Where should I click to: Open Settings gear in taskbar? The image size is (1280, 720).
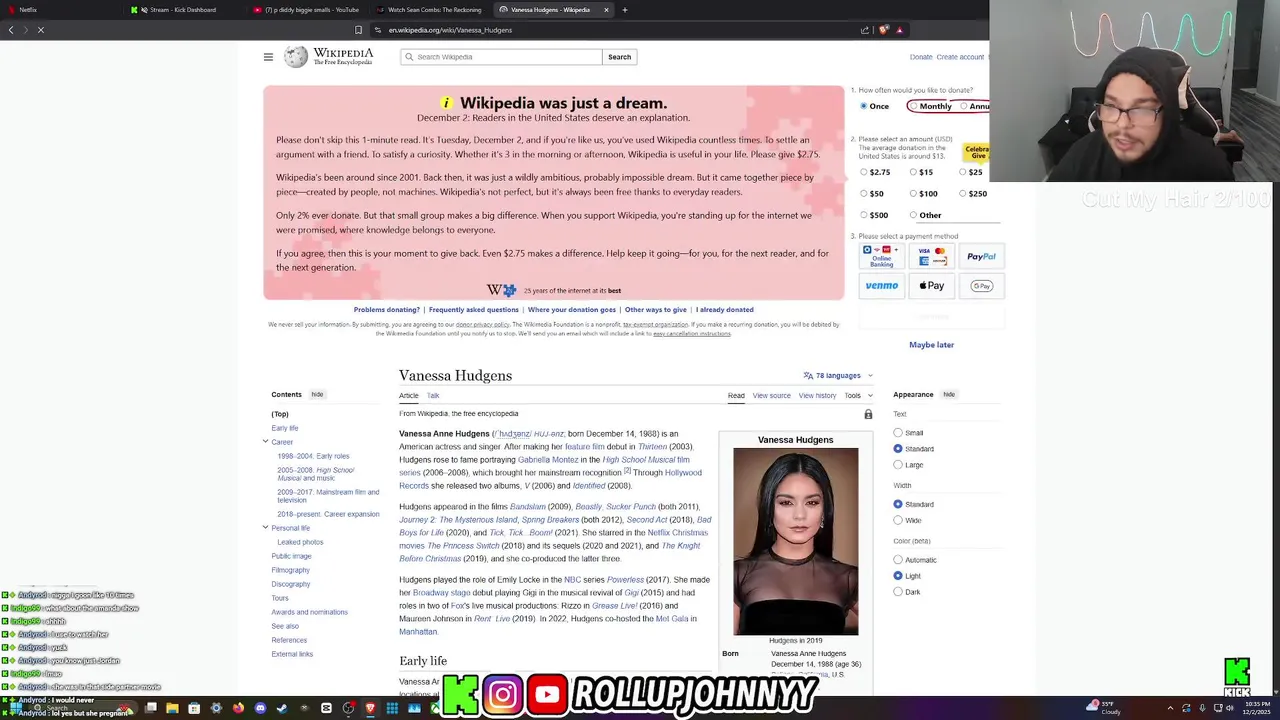pyautogui.click(x=216, y=708)
